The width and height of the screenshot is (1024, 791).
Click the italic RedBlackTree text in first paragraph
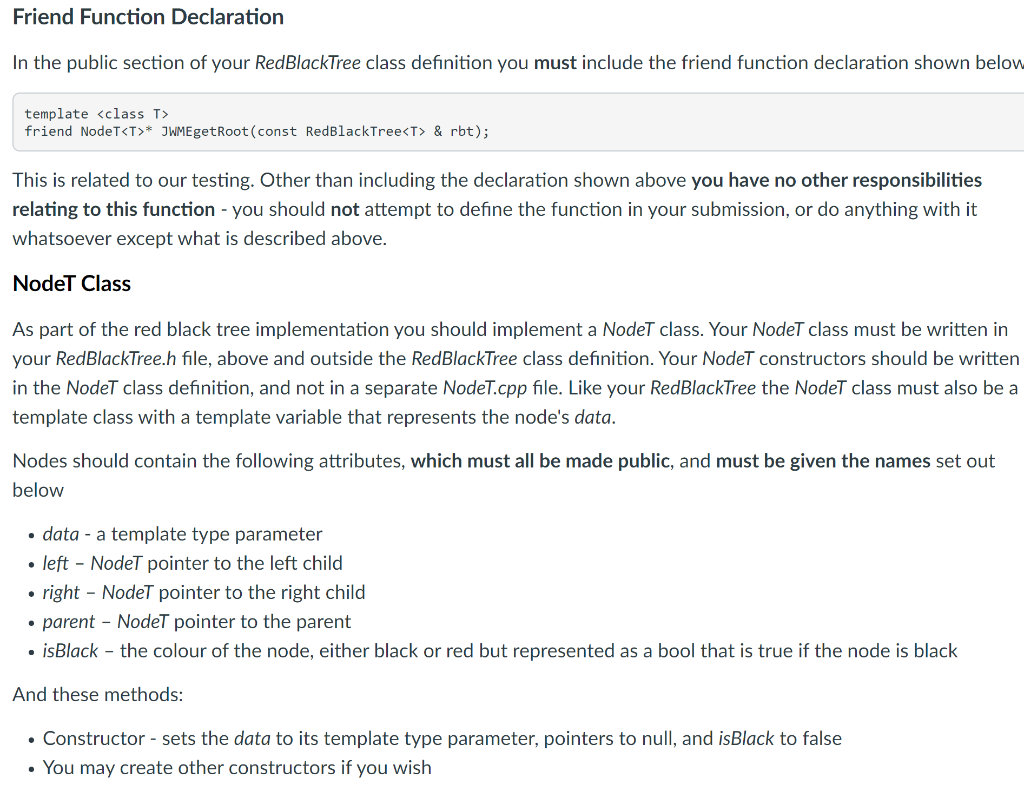(x=307, y=63)
